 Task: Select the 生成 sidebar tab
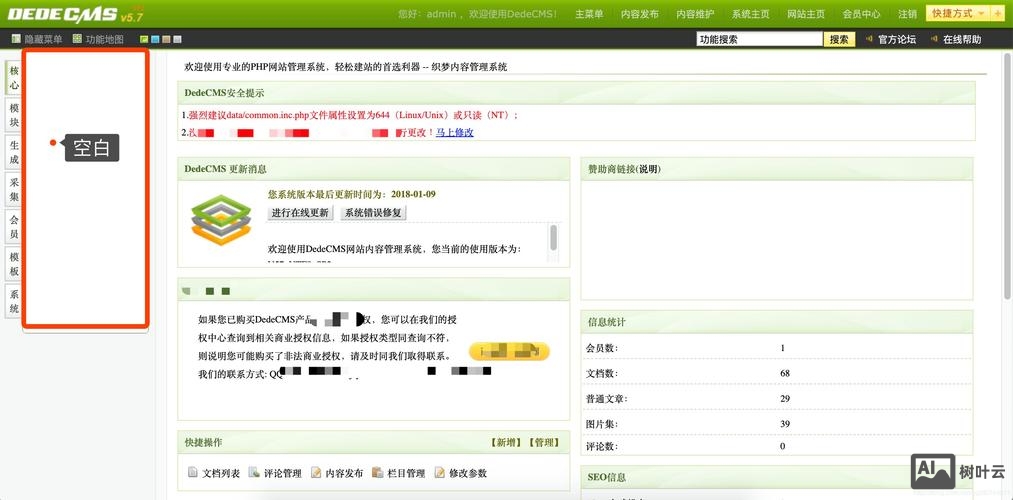tap(14, 152)
